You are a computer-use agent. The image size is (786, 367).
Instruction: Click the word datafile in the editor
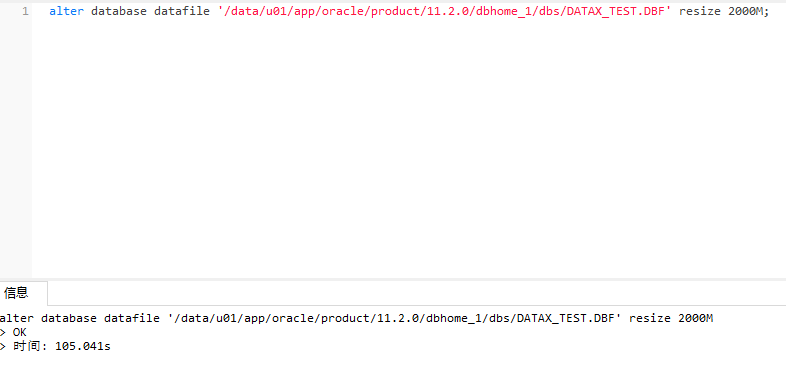[182, 11]
